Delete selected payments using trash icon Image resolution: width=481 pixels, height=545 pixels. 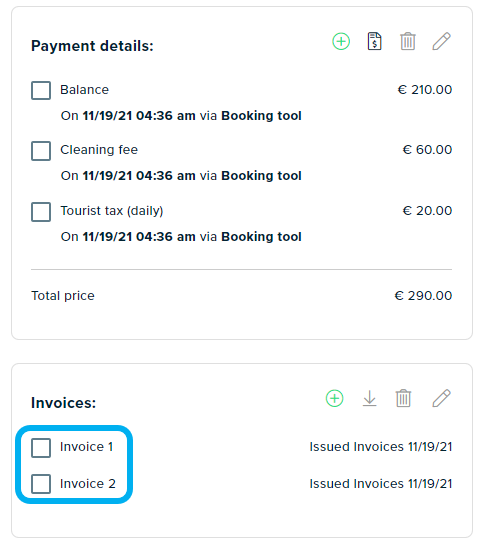point(408,41)
